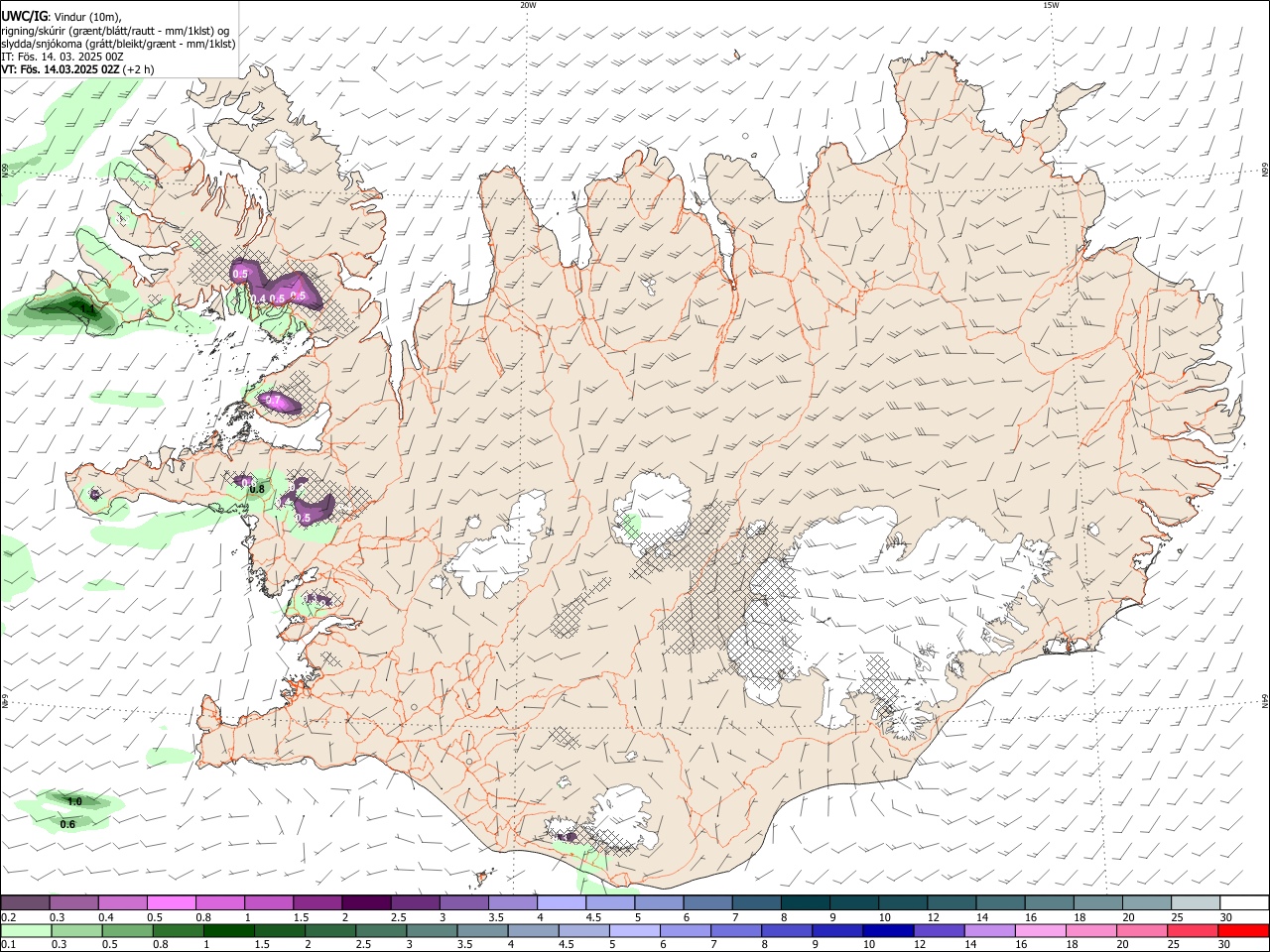Click the '20W' longitude label at top

click(528, 5)
